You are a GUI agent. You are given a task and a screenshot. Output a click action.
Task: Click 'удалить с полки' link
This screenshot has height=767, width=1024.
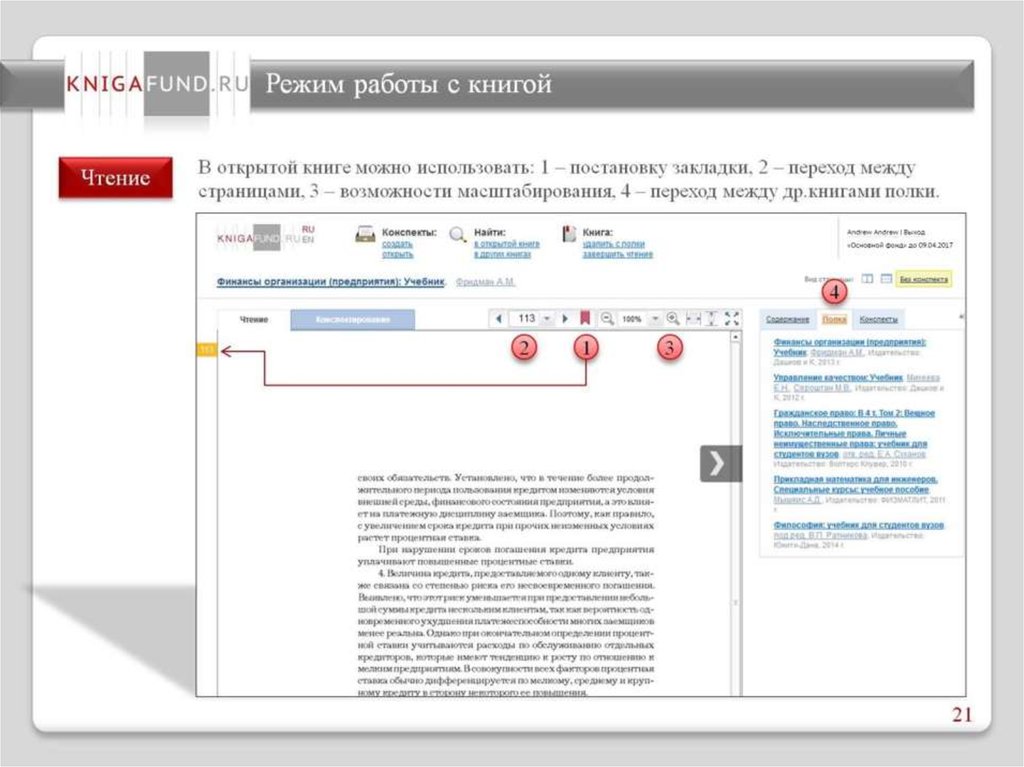[613, 244]
